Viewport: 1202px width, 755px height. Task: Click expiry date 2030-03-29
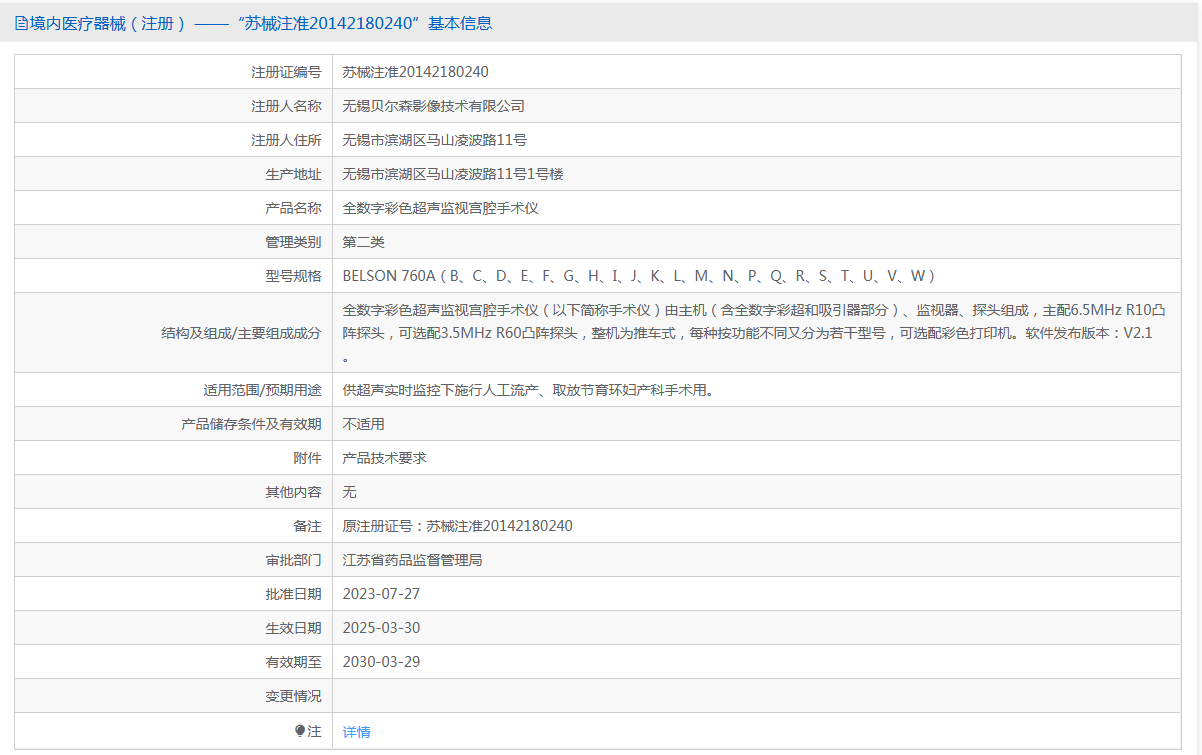pyautogui.click(x=381, y=662)
